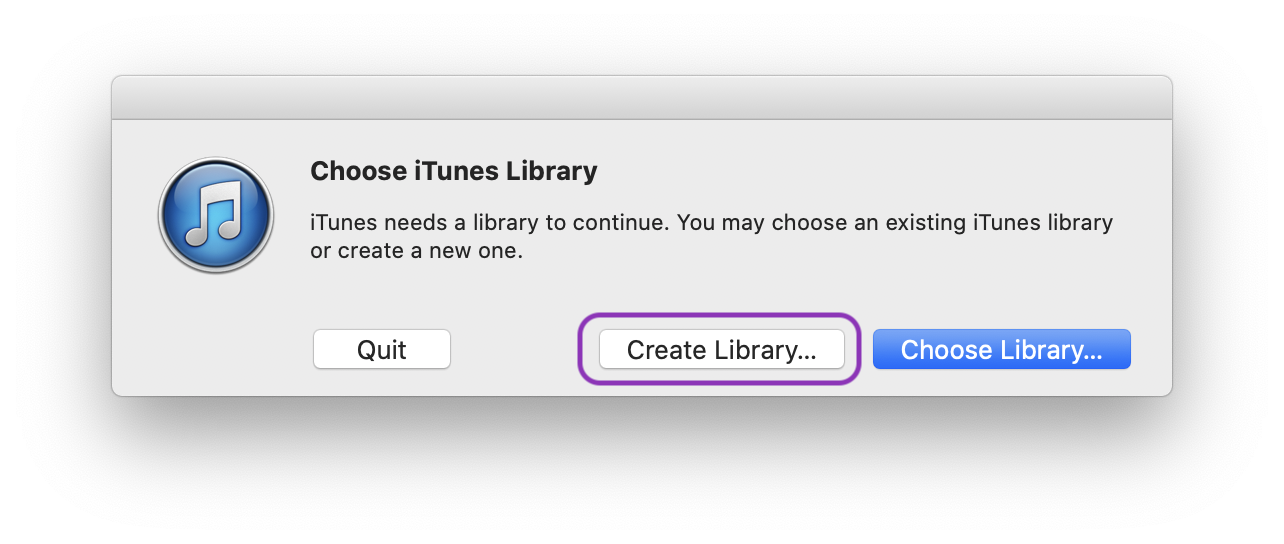Select the blue Choose Library... button
1284x544 pixels.
pos(1001,350)
